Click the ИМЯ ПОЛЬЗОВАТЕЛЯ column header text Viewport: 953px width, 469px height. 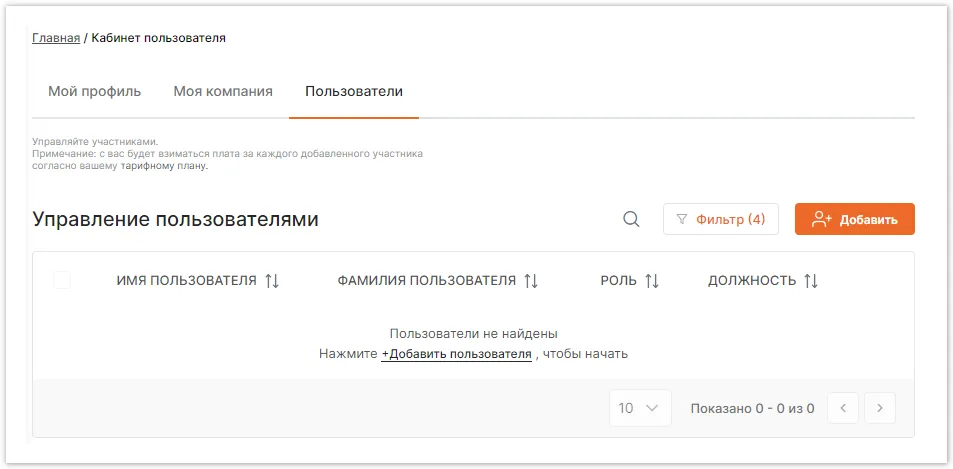(x=187, y=281)
